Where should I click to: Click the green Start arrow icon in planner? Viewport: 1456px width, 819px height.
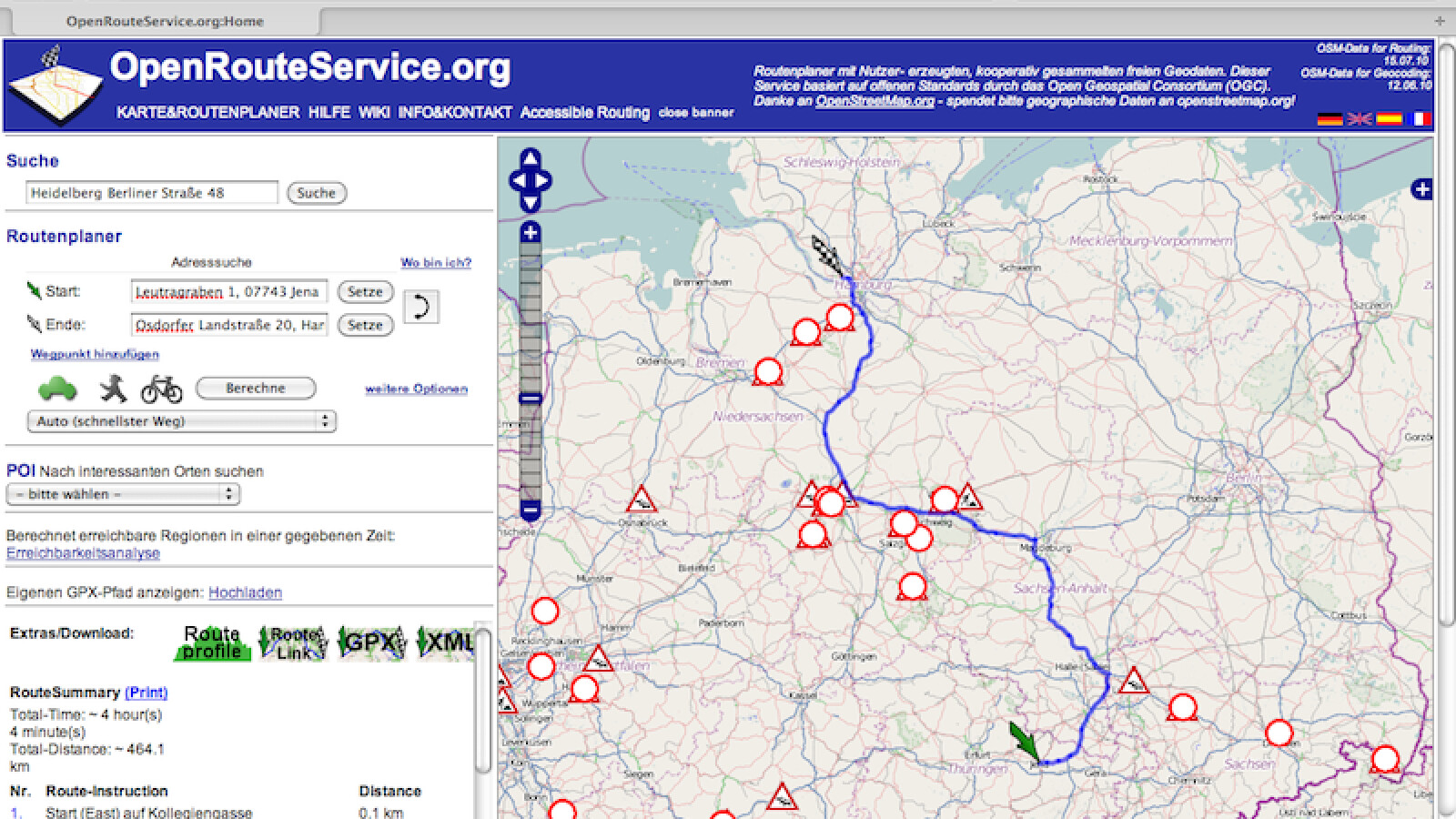click(34, 291)
